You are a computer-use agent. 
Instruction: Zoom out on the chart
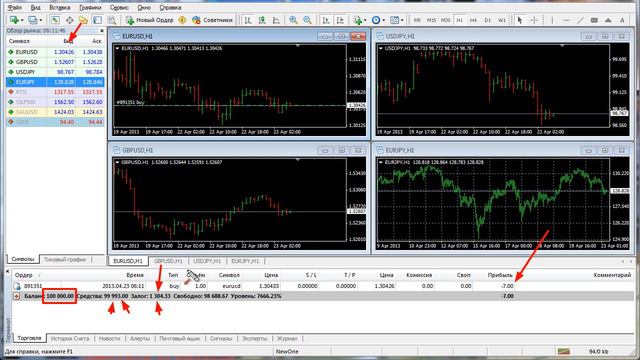click(x=307, y=20)
